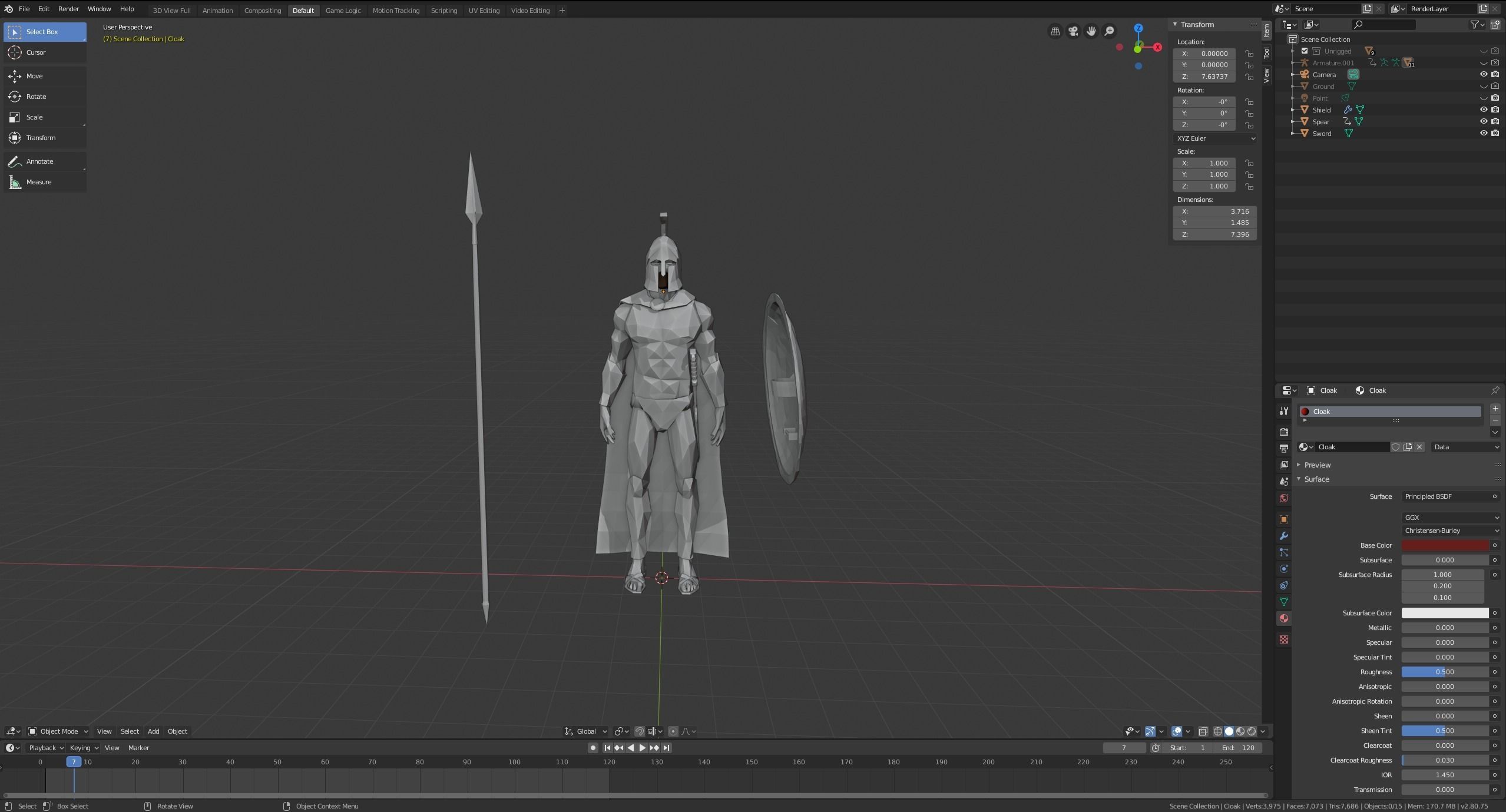Screen dimensions: 1506x812
Task: Open the Physics properties tab
Action: (1283, 569)
